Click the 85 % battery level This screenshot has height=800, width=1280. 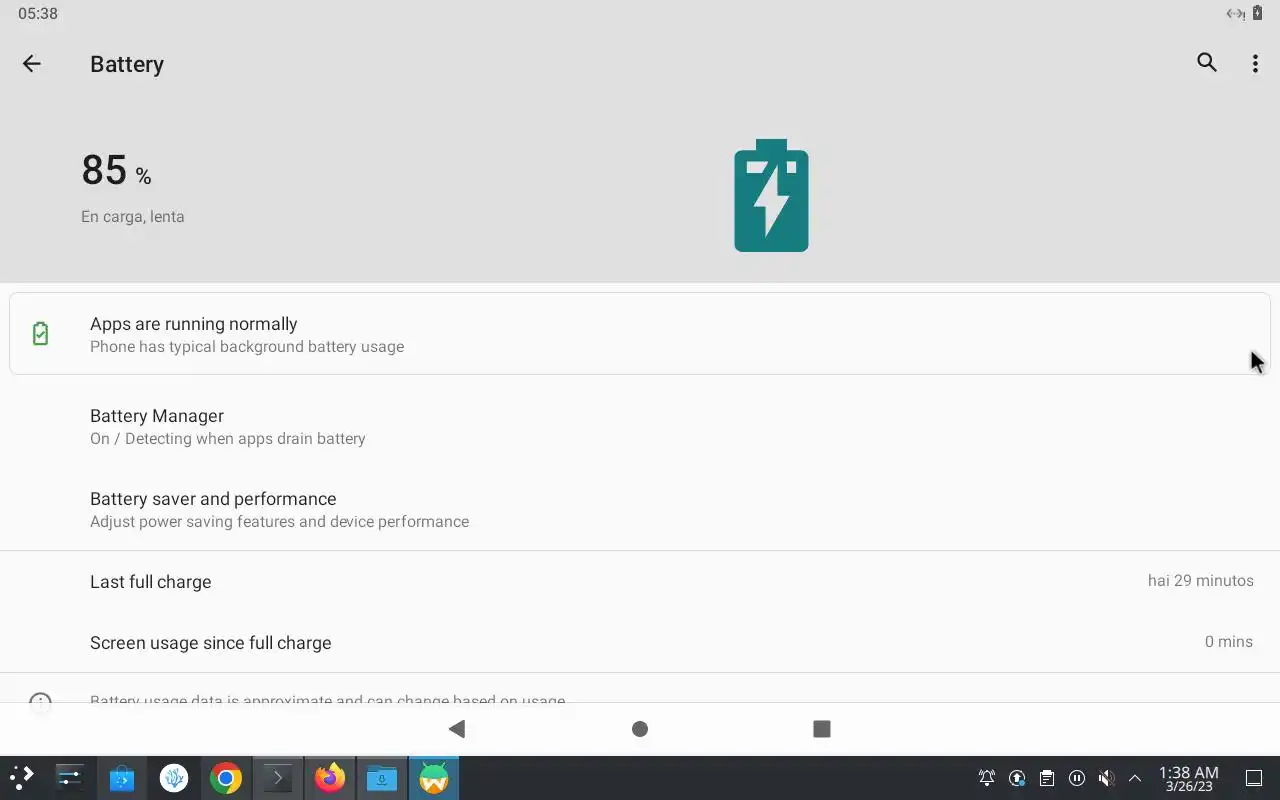pos(116,170)
